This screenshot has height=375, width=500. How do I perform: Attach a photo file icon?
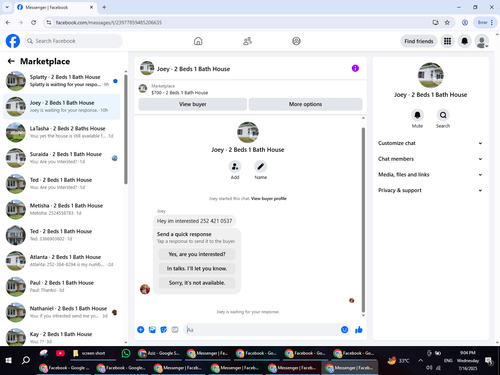click(152, 330)
